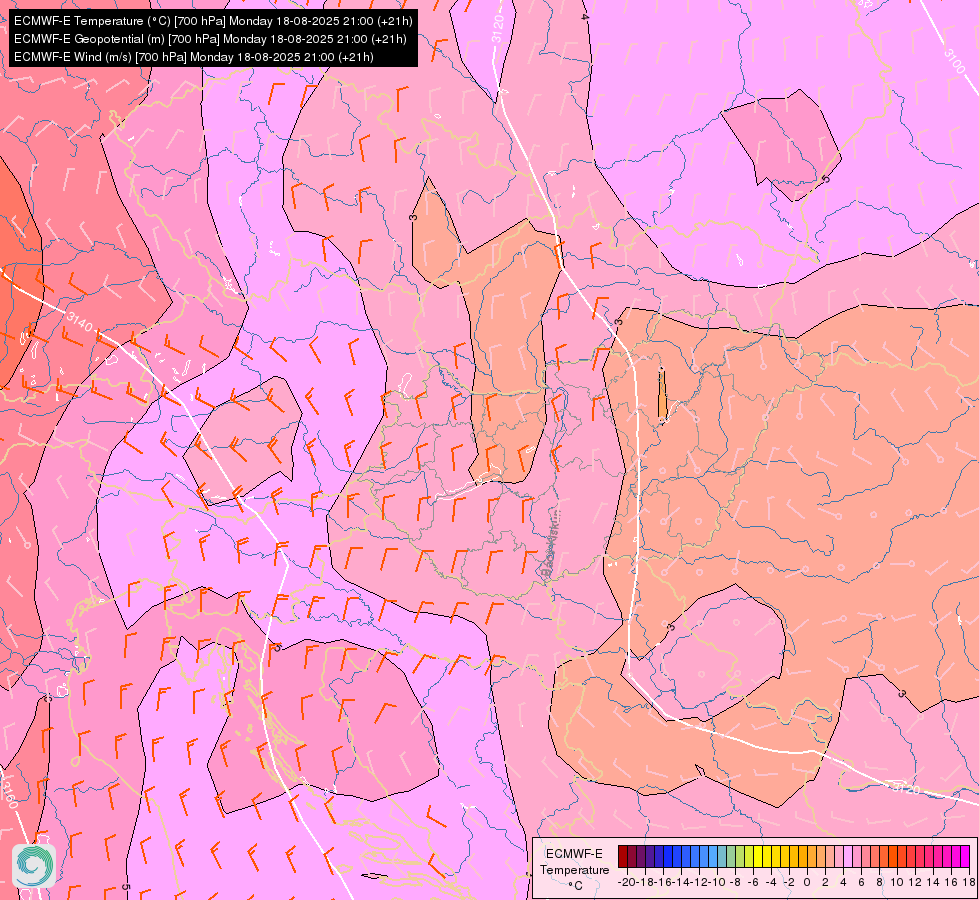Select the bright magenta 18 legend swatch

point(965,856)
